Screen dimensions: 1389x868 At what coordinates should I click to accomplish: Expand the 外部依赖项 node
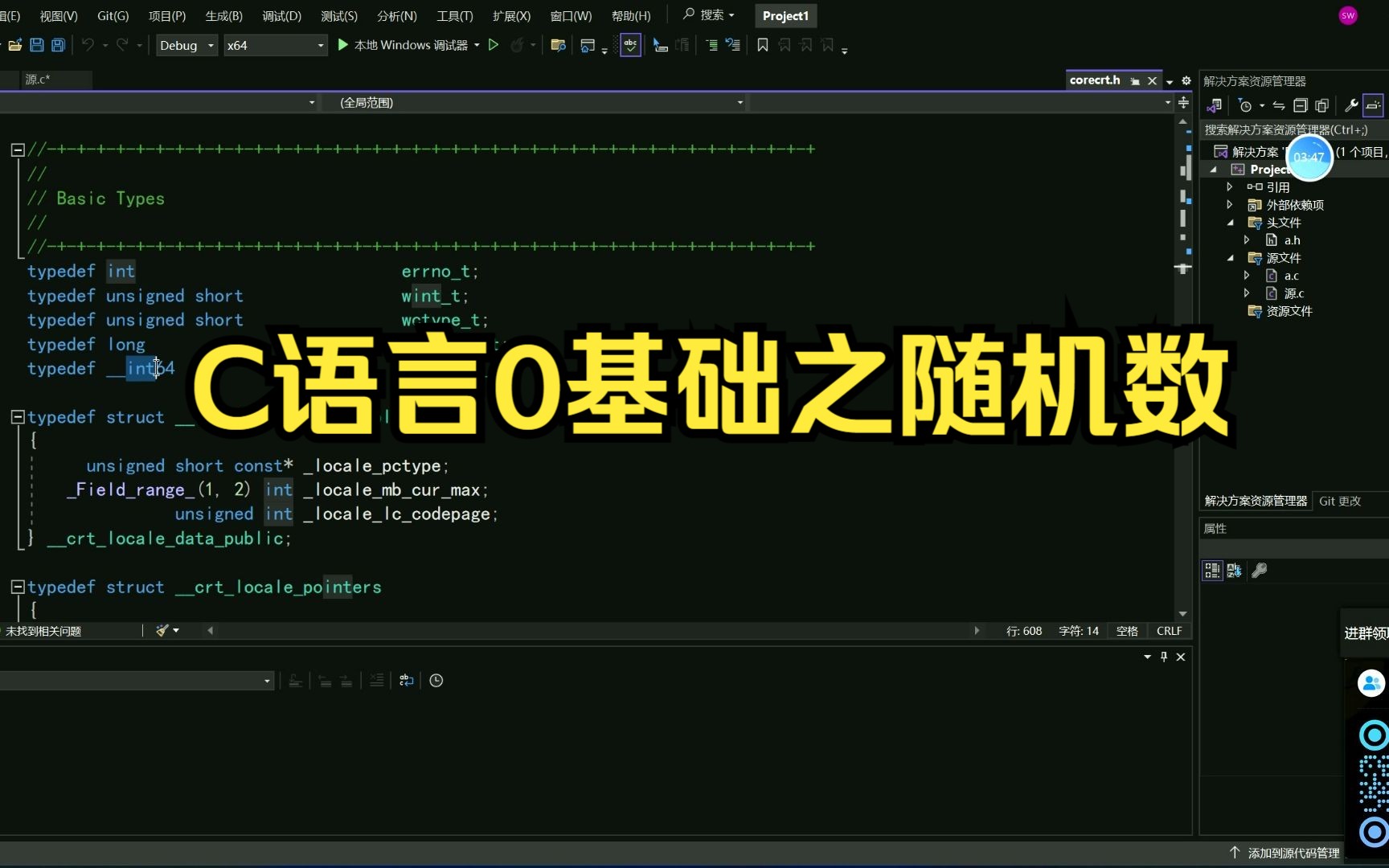coord(1229,205)
